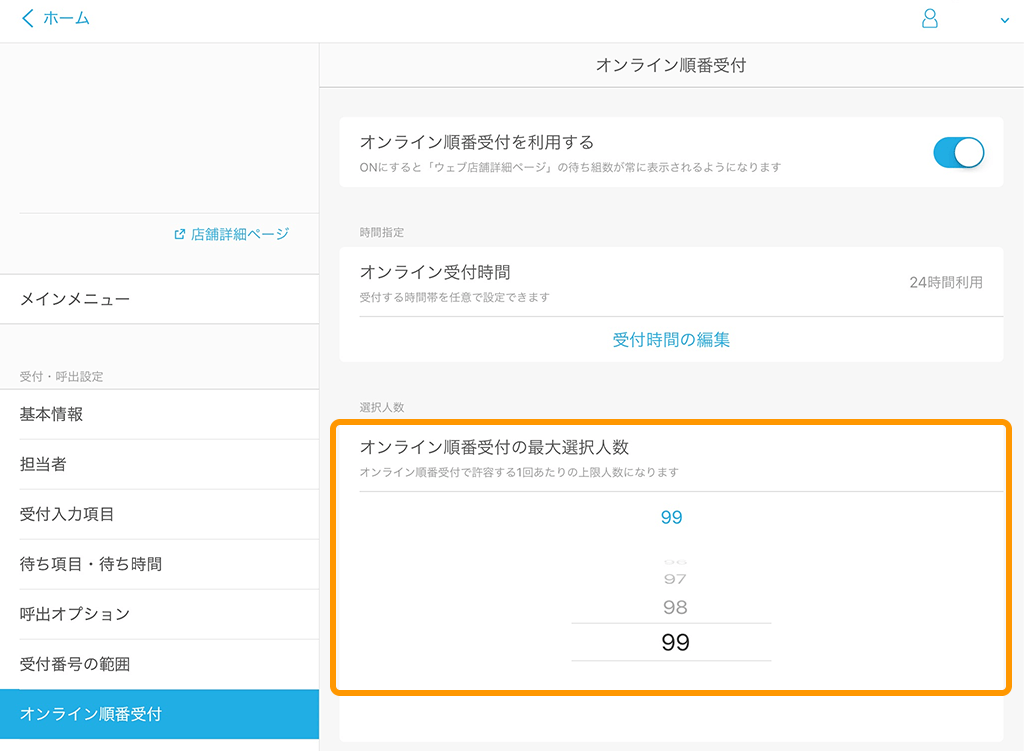The width and height of the screenshot is (1024, 752).
Task: Click the ホーム back label
Action: [x=66, y=18]
